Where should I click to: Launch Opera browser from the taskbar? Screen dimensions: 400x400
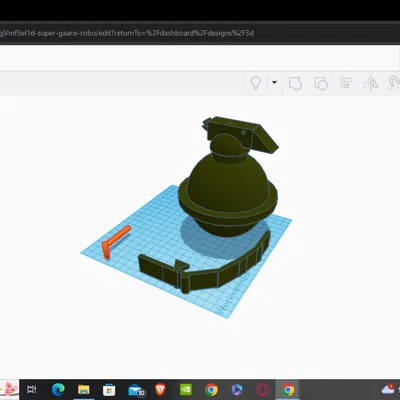tap(262, 389)
